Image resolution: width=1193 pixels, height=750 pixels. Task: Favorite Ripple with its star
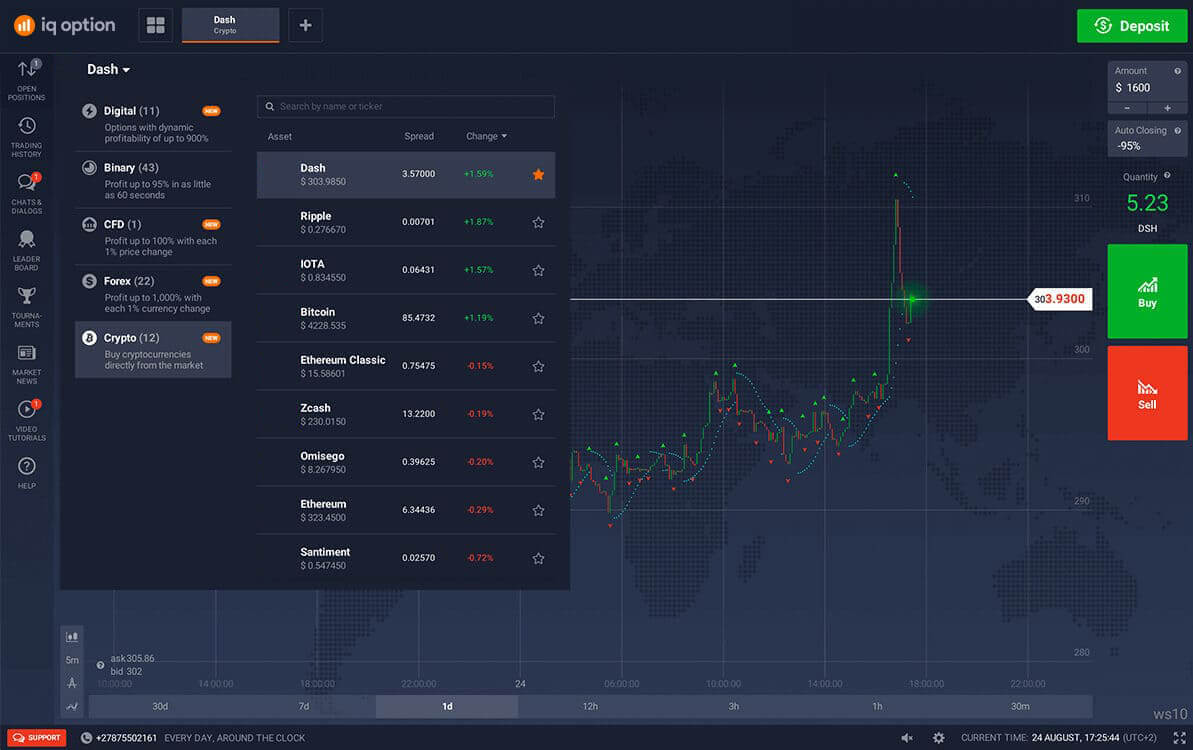[x=539, y=223]
